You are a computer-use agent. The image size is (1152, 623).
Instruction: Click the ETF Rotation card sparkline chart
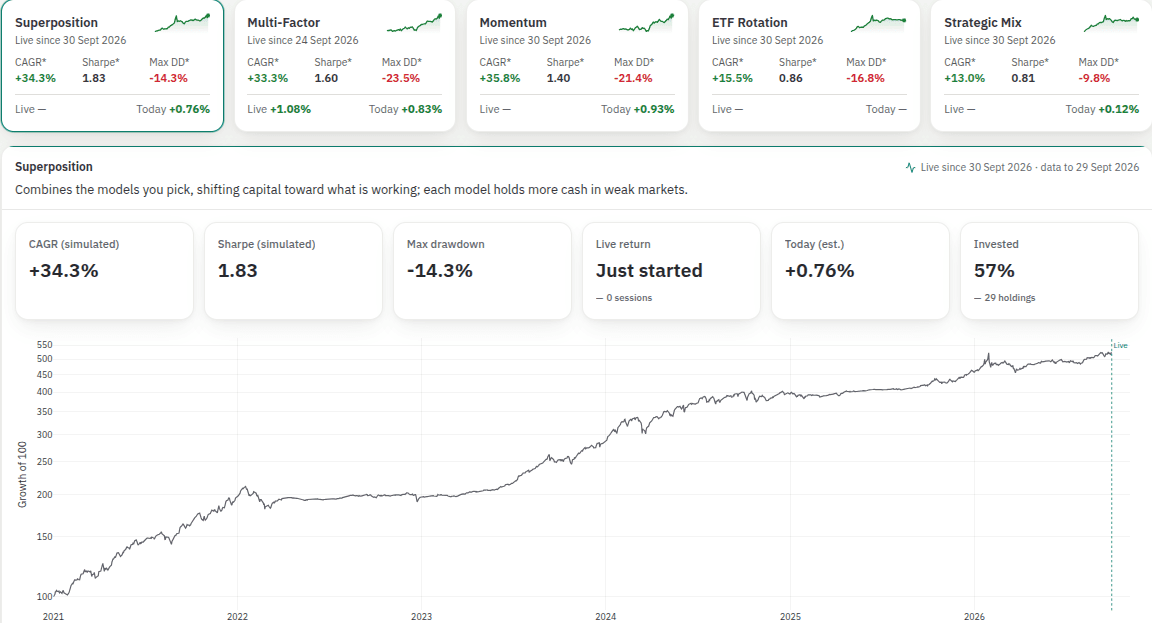[879, 24]
